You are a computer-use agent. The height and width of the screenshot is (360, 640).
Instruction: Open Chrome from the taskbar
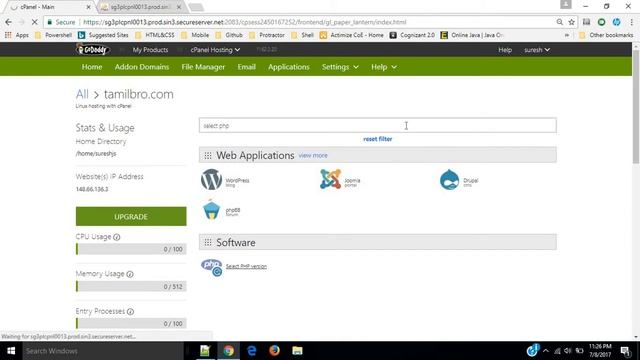229,351
